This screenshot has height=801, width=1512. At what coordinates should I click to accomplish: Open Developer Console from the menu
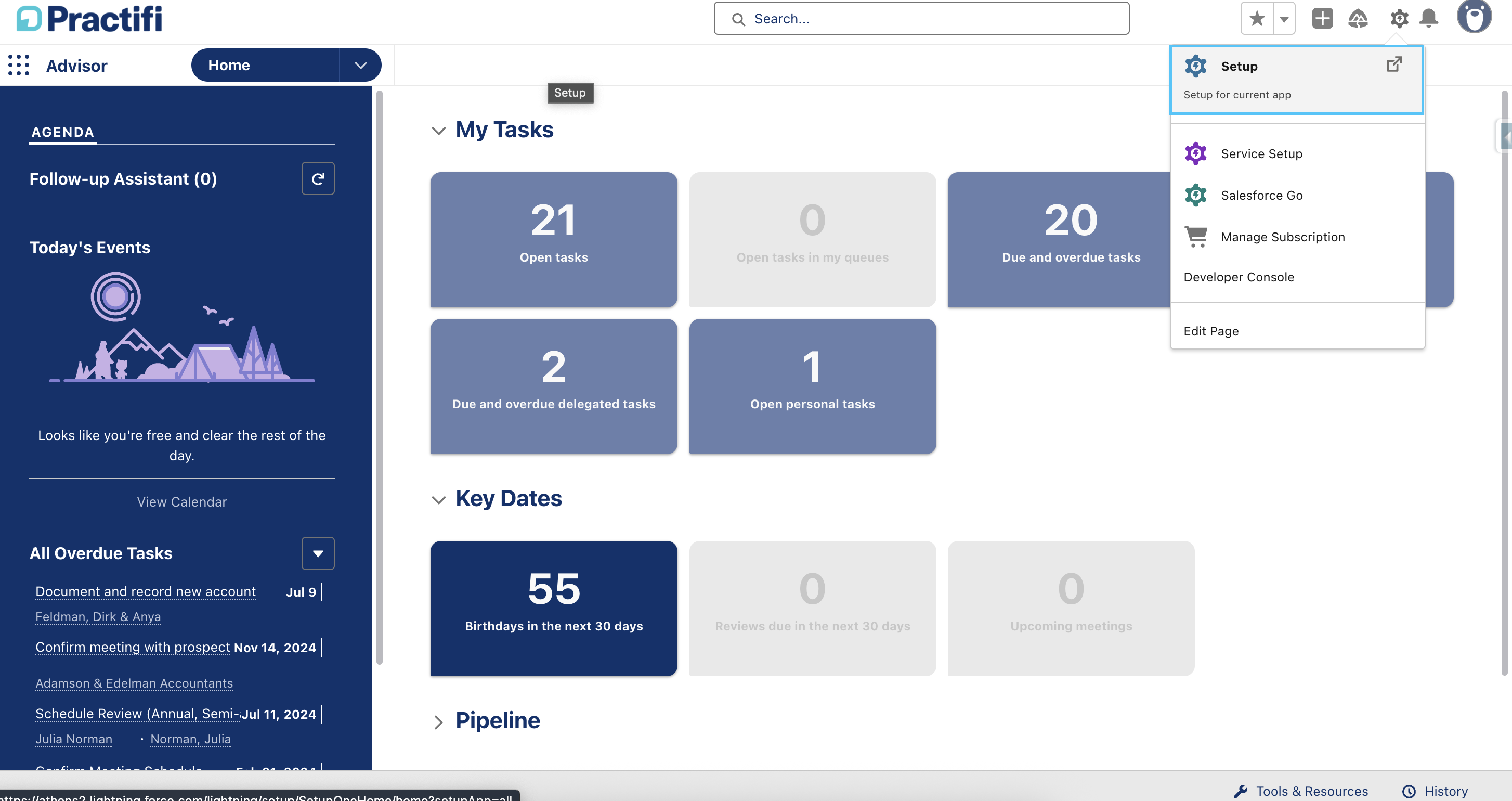[x=1239, y=277]
